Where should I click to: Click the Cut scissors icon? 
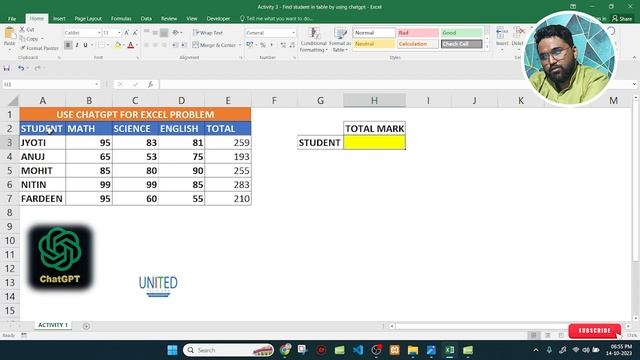(x=22, y=29)
